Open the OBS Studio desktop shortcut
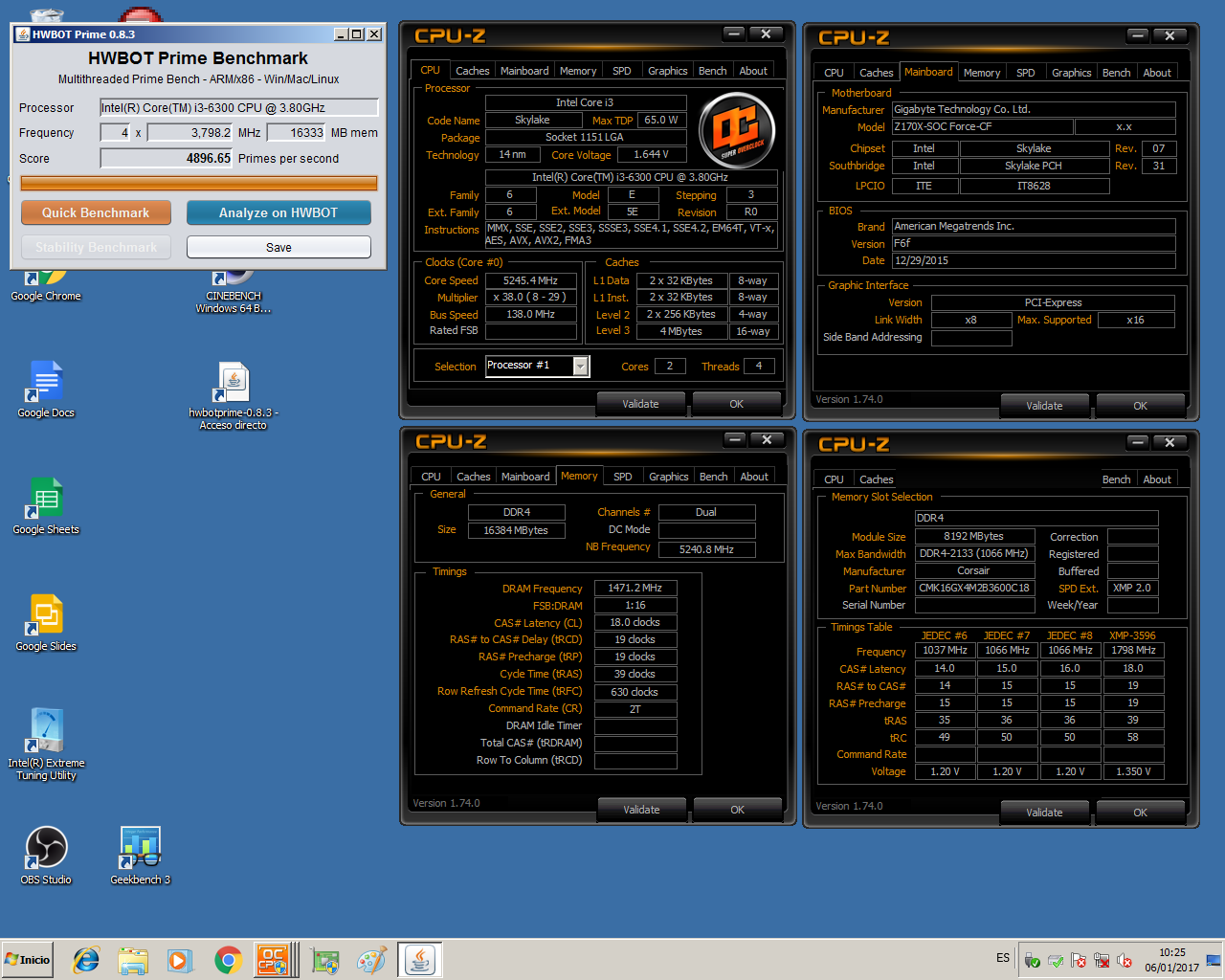Image resolution: width=1225 pixels, height=980 pixels. pos(45,856)
